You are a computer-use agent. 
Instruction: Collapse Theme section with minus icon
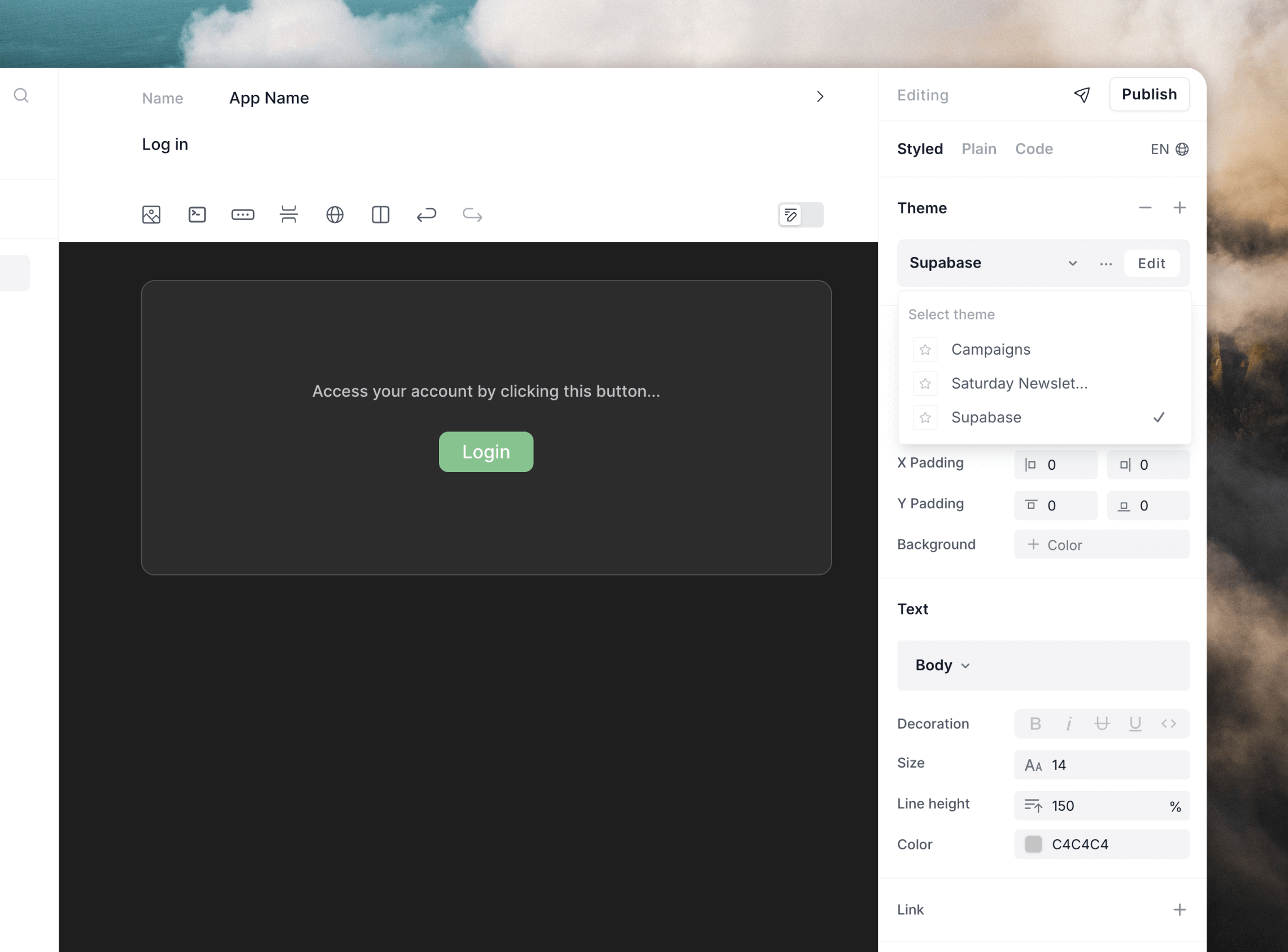tap(1145, 207)
